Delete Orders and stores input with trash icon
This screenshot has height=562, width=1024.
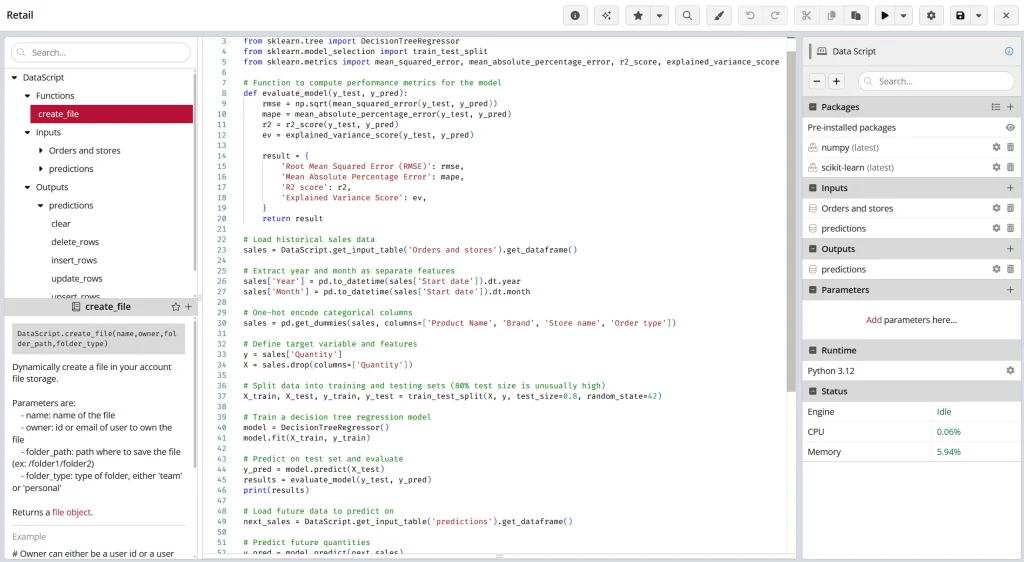[x=1010, y=208]
